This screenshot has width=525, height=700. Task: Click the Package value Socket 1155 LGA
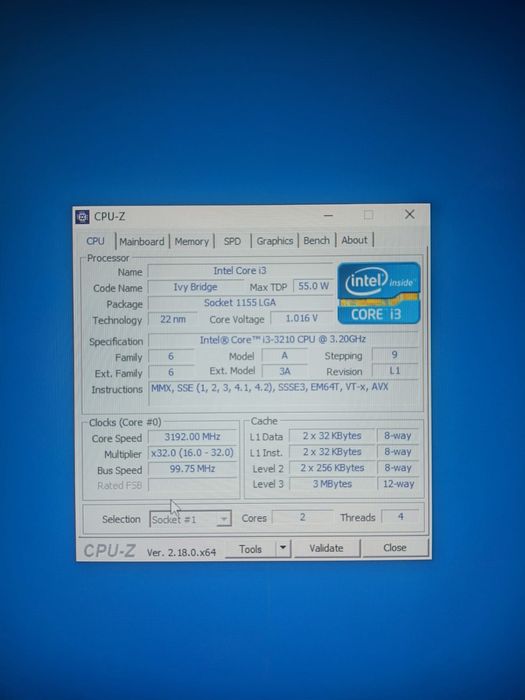point(240,303)
